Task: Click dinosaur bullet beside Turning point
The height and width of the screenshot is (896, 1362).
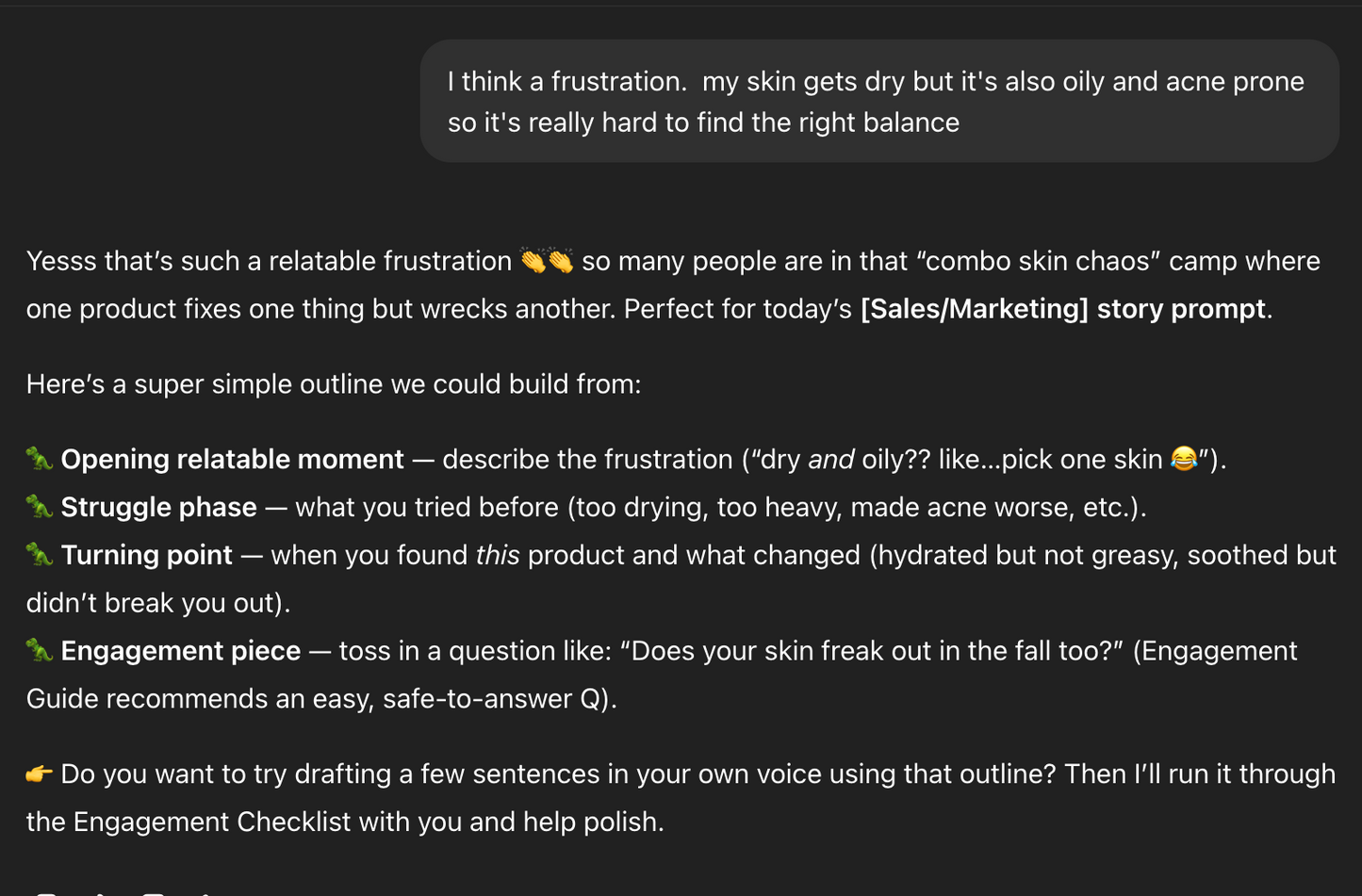Action: [x=39, y=555]
